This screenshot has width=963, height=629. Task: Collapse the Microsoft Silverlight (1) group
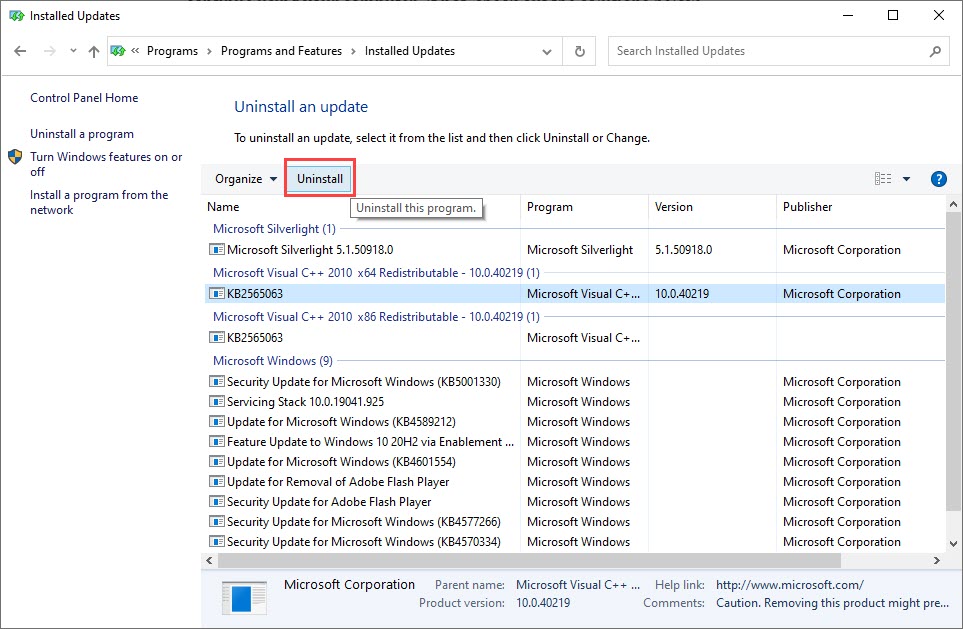click(275, 229)
